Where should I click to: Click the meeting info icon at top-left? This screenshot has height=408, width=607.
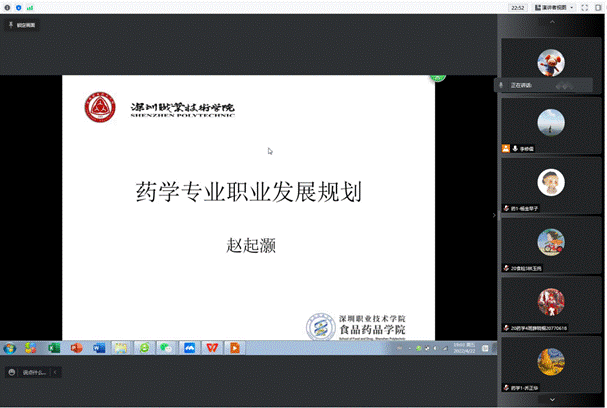[x=6, y=7]
